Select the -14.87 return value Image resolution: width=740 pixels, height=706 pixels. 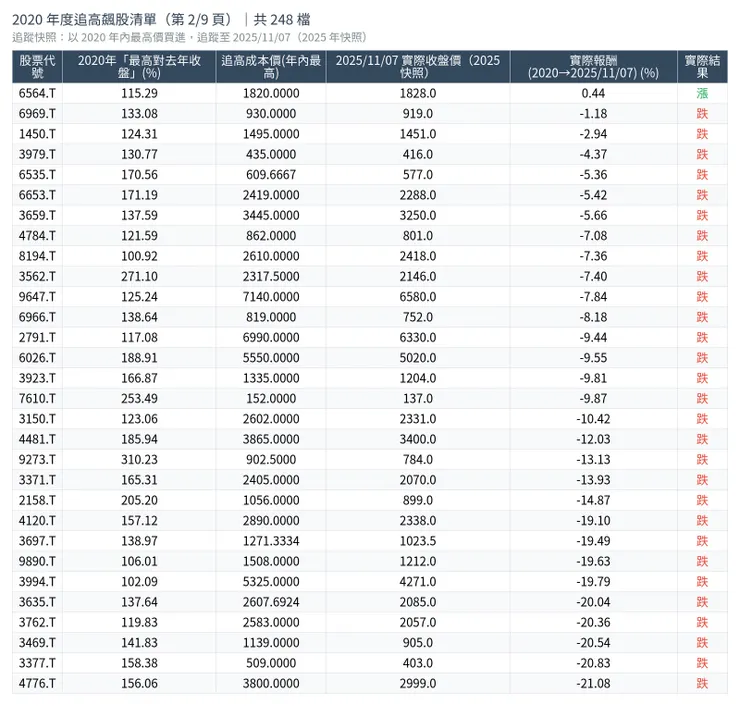[x=593, y=500]
